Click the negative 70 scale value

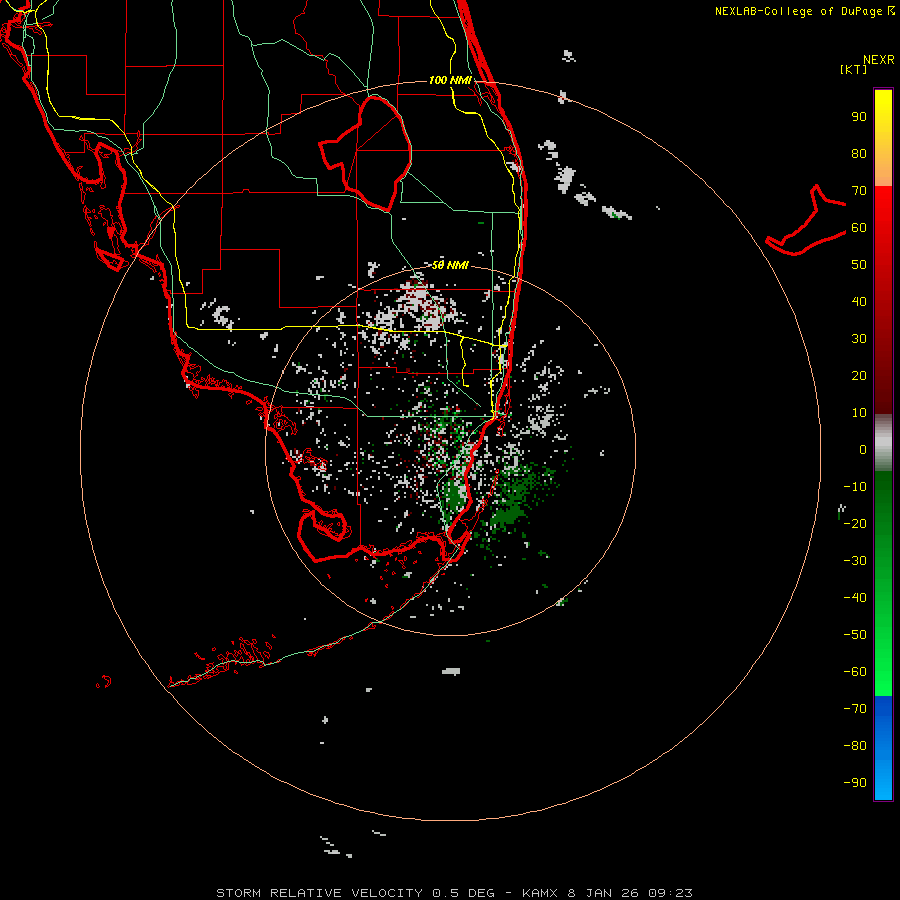[x=855, y=709]
